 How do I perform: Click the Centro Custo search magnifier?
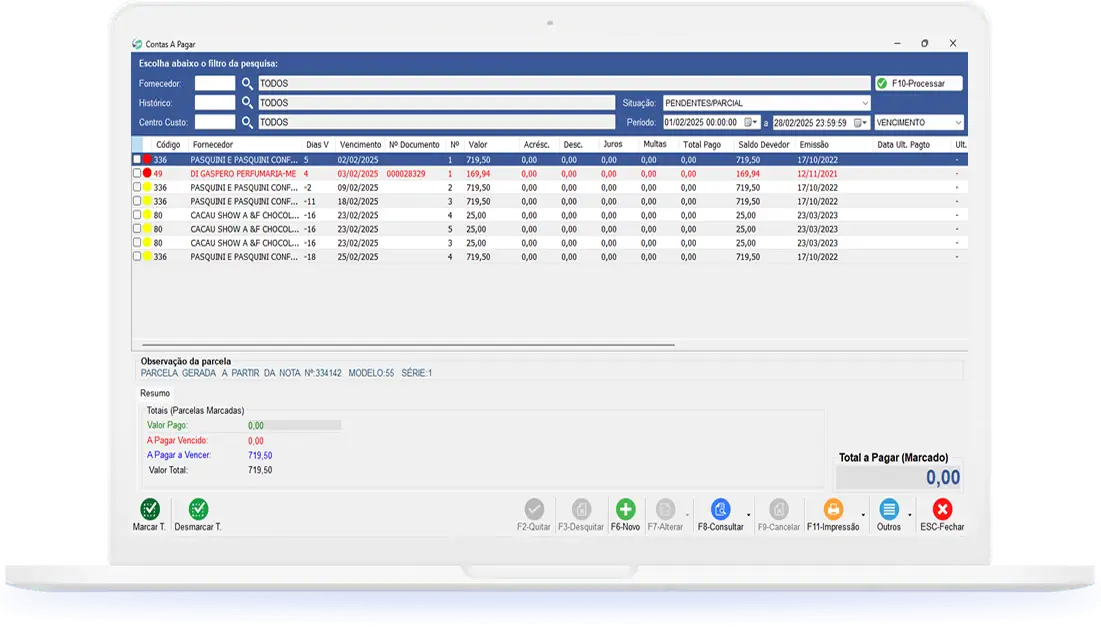247,122
